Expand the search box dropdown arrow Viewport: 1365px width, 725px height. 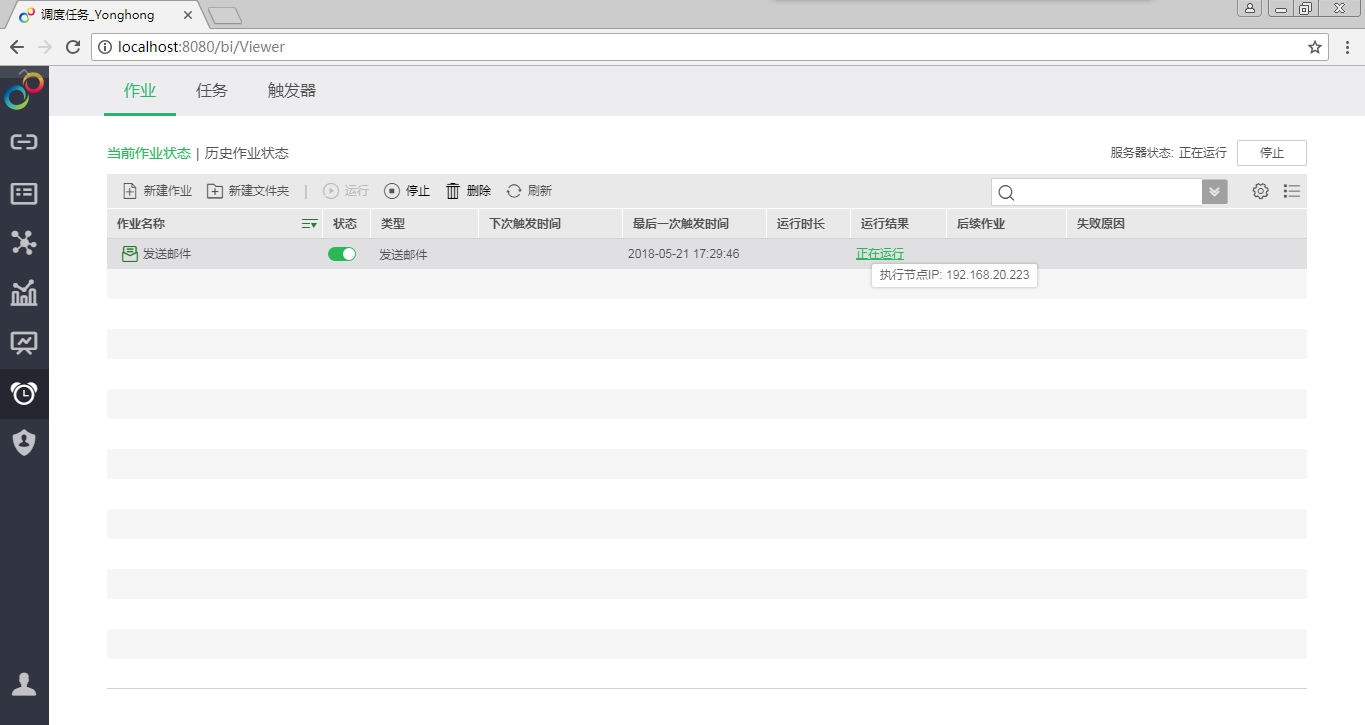(x=1214, y=192)
